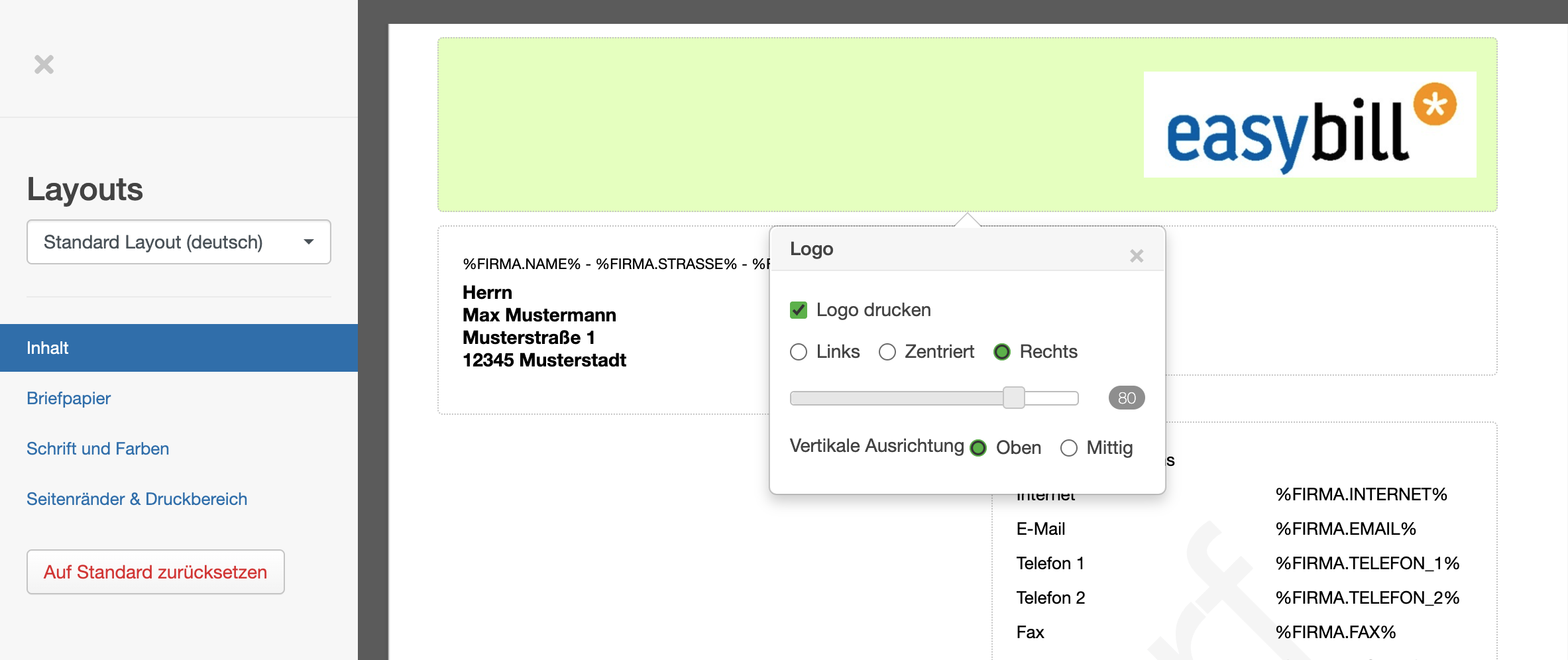Choose Mittig vertical alignment

pos(1069,448)
